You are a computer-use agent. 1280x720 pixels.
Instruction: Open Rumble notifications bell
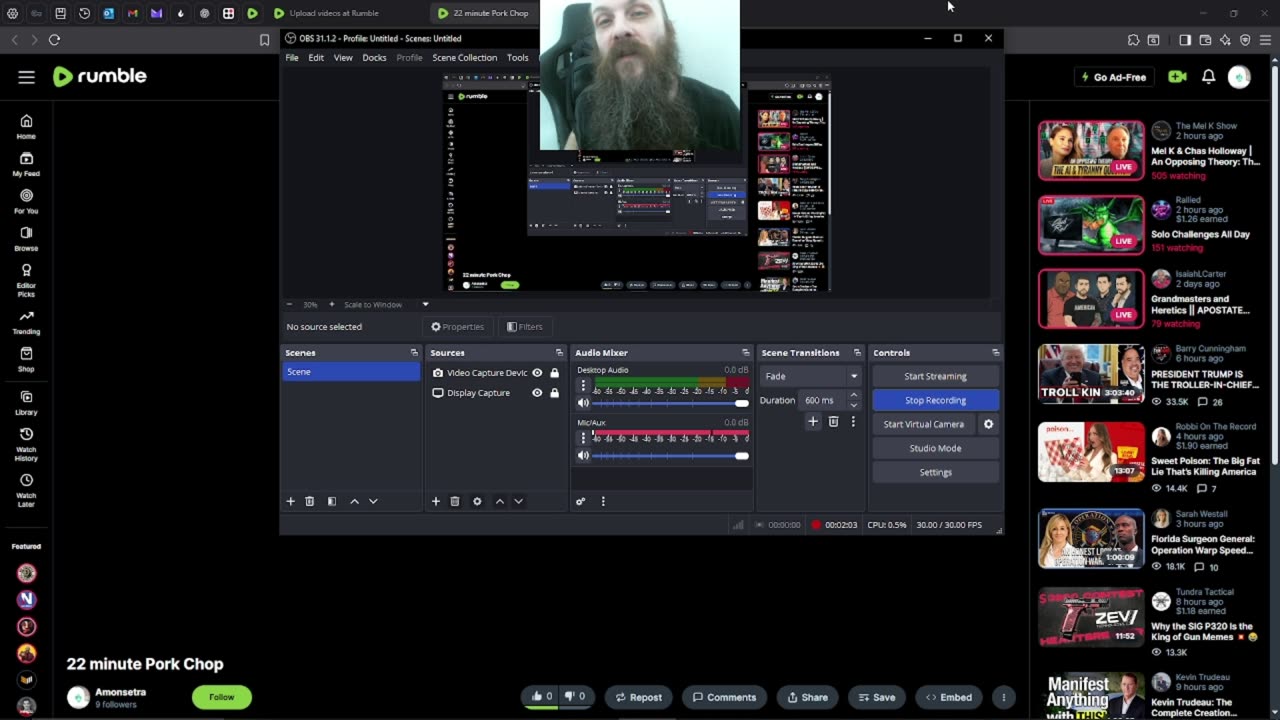click(1208, 77)
